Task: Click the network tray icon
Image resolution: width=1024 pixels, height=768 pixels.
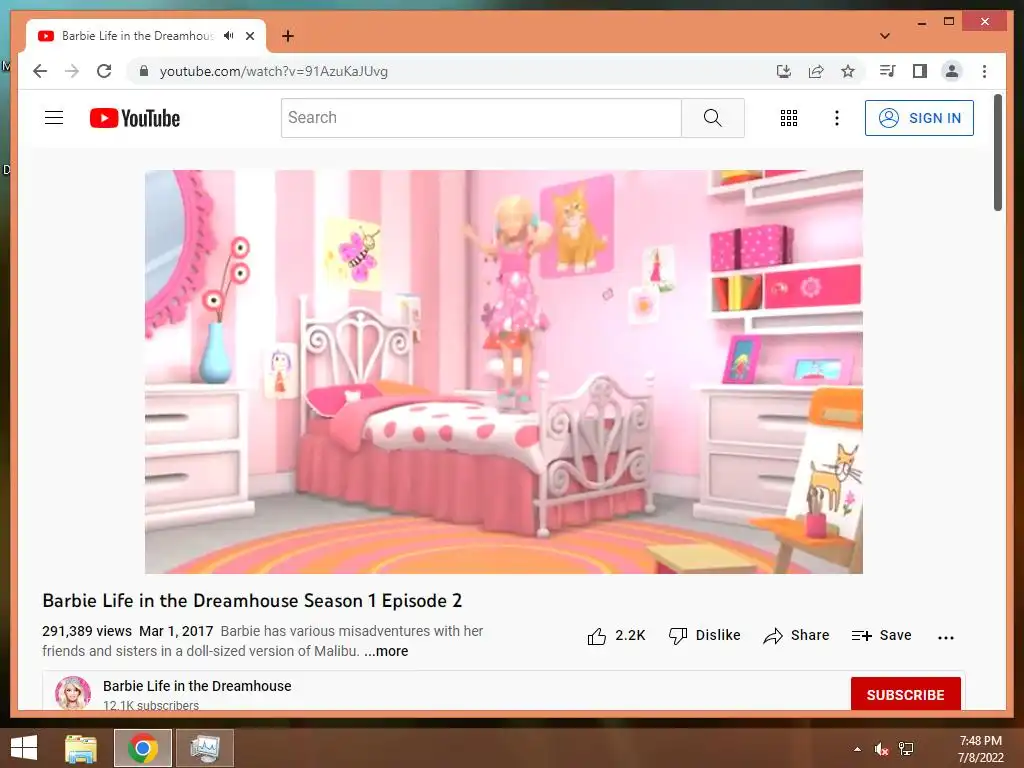Action: click(906, 749)
